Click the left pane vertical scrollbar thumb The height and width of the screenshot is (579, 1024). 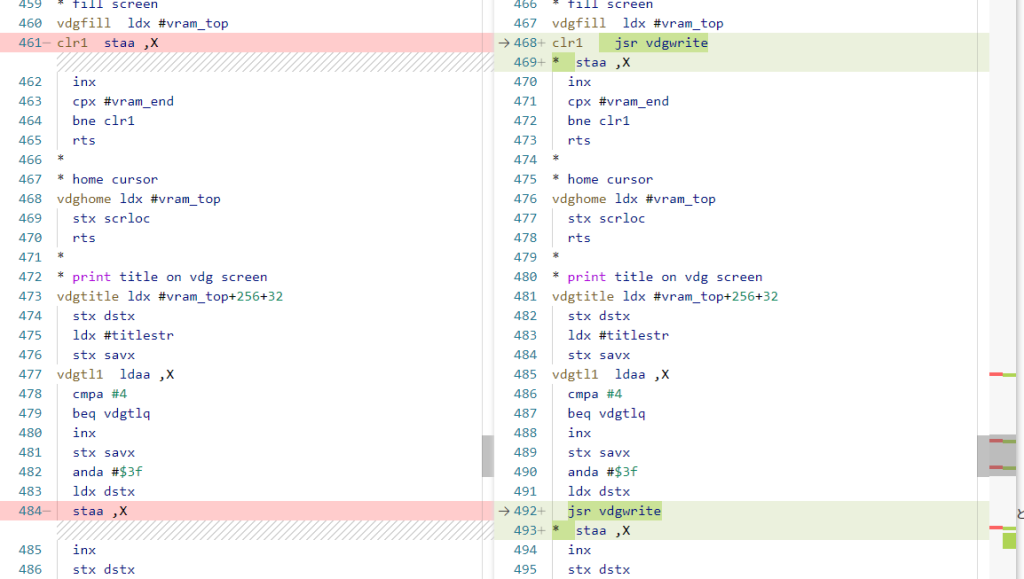[487, 455]
